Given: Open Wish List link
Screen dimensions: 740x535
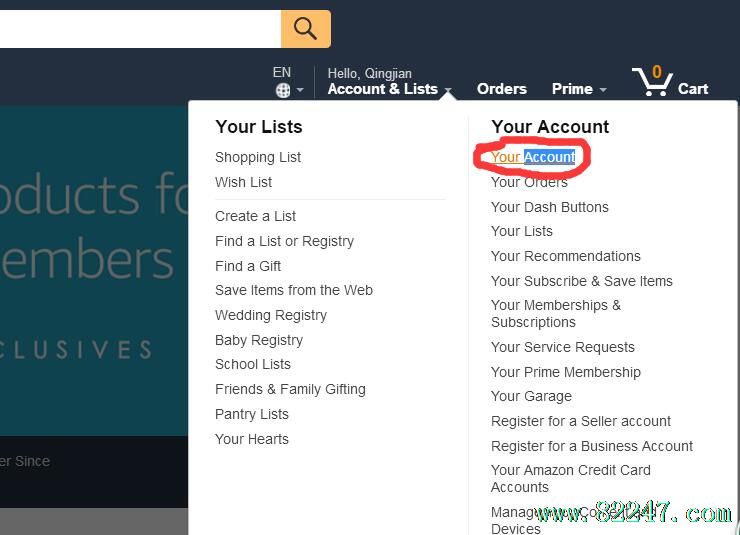Looking at the screenshot, I should point(243,182).
